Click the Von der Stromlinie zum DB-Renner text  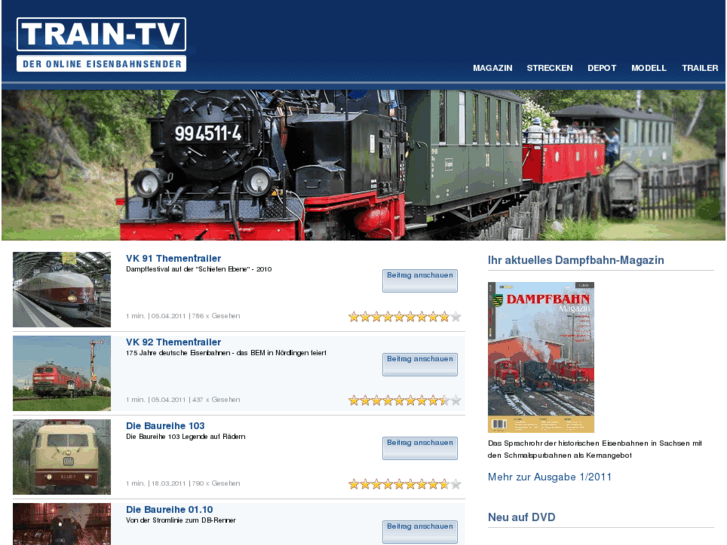[x=181, y=520]
